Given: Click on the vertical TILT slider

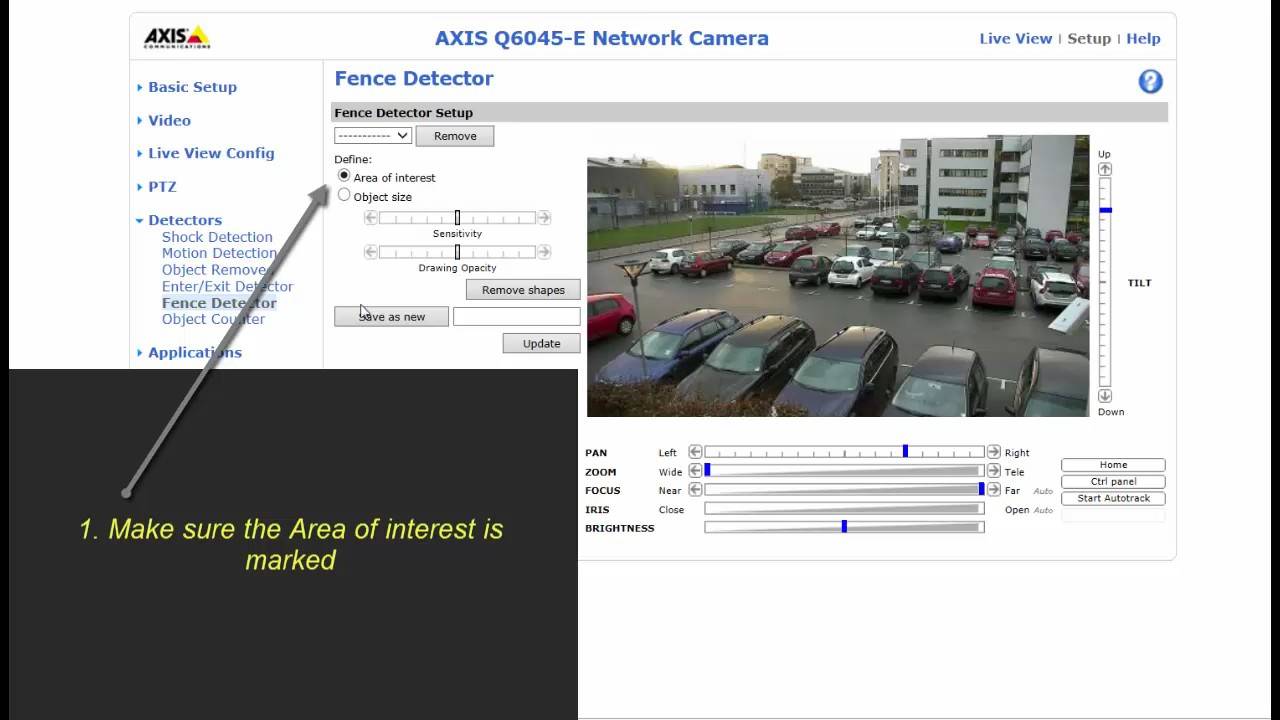Looking at the screenshot, I should pos(1105,282).
